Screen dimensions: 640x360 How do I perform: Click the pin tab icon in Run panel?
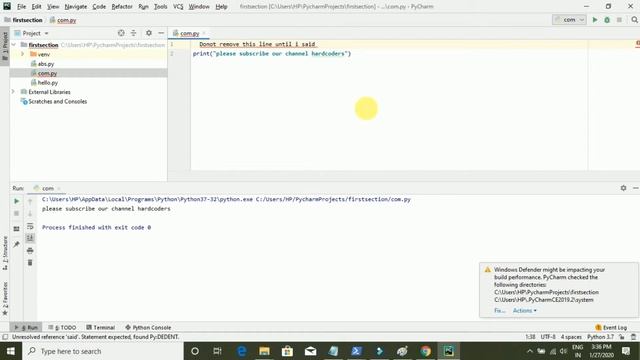(16, 244)
